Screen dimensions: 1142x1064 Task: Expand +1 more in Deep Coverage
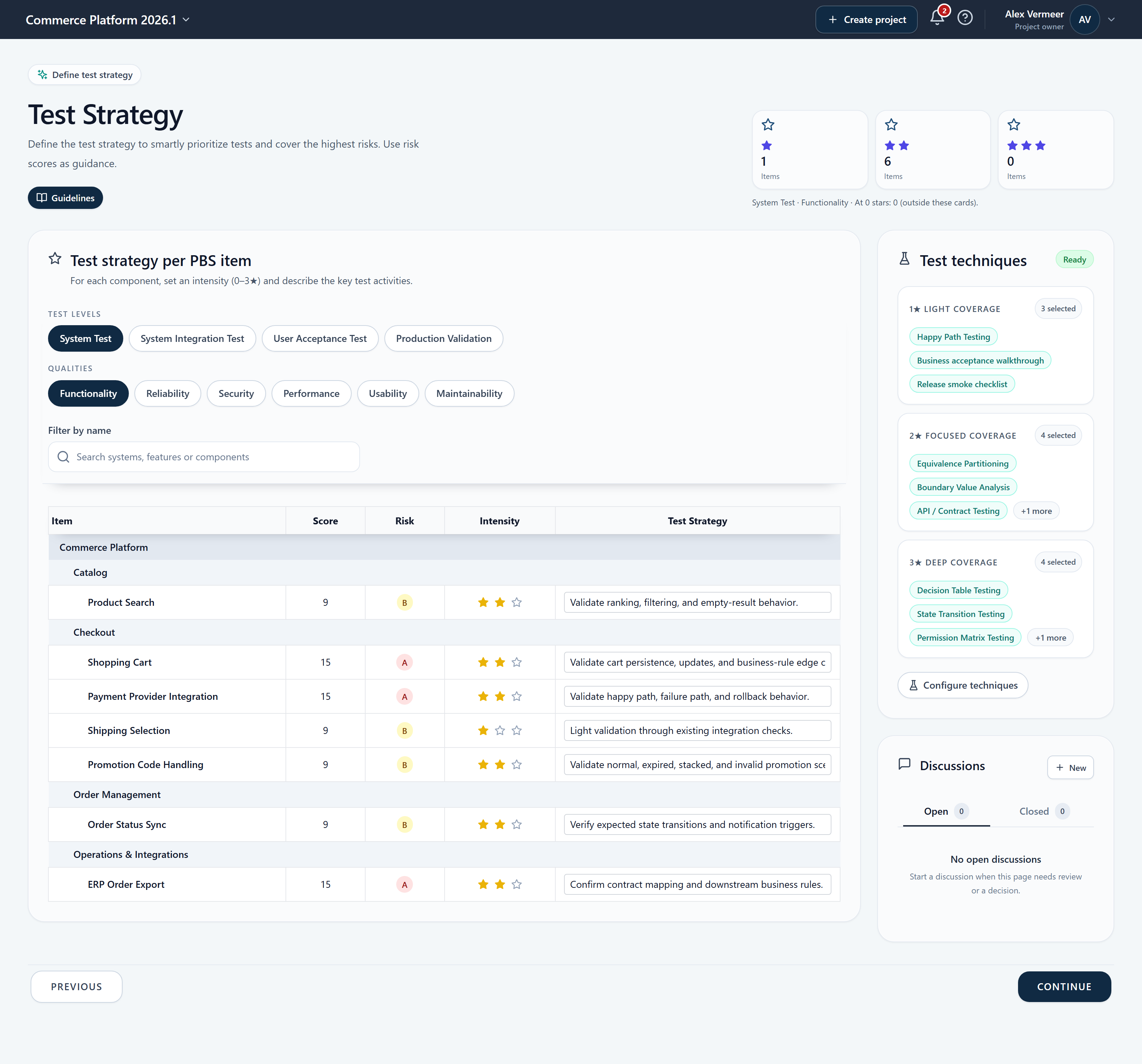point(1051,638)
